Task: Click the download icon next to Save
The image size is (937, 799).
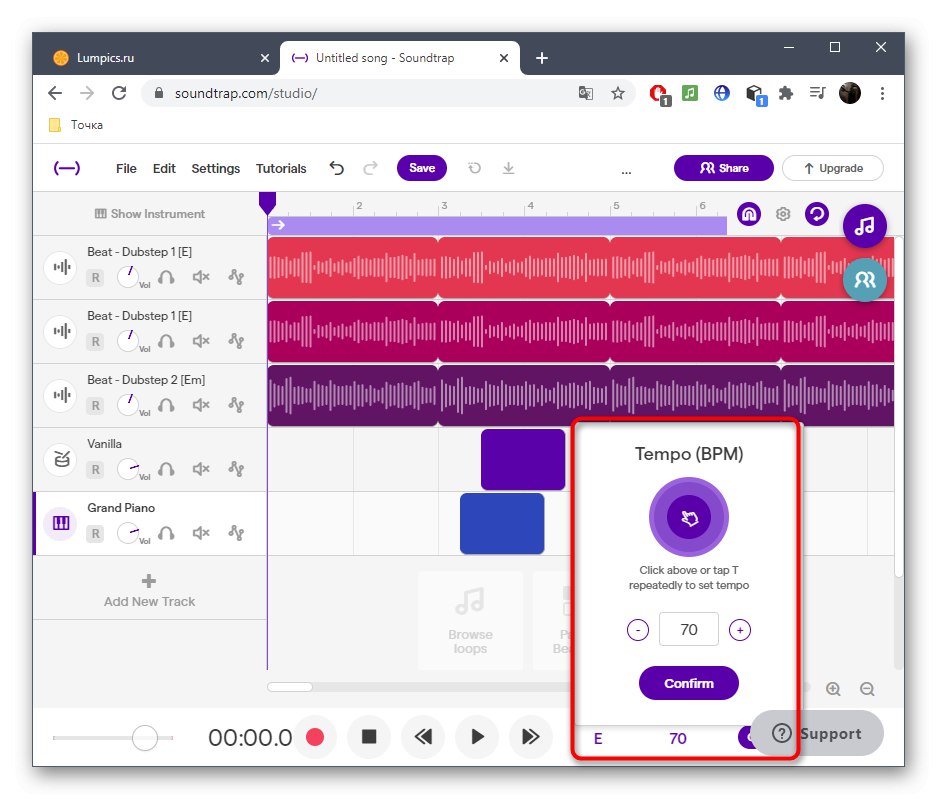Action: [x=508, y=169]
